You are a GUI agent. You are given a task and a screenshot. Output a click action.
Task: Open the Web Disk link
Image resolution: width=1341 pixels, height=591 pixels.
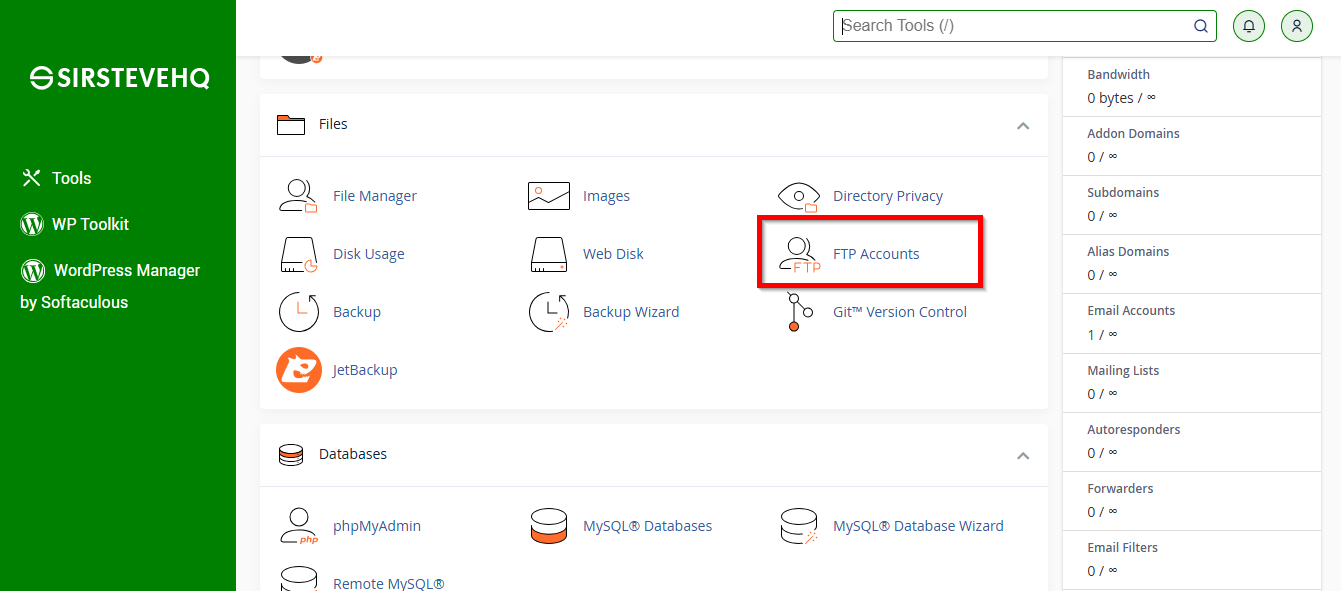[x=614, y=254]
